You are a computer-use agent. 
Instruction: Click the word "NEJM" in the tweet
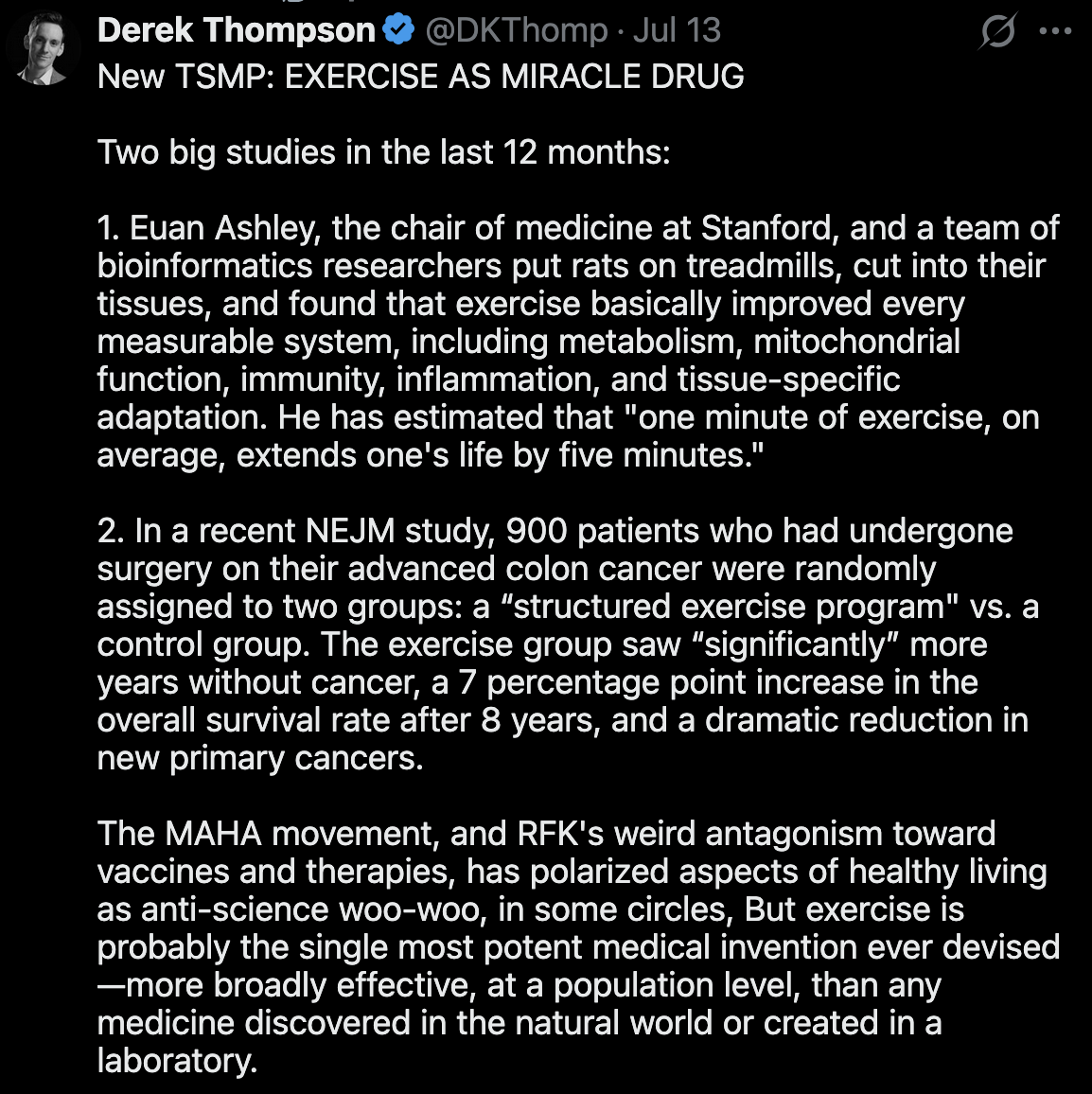350,531
